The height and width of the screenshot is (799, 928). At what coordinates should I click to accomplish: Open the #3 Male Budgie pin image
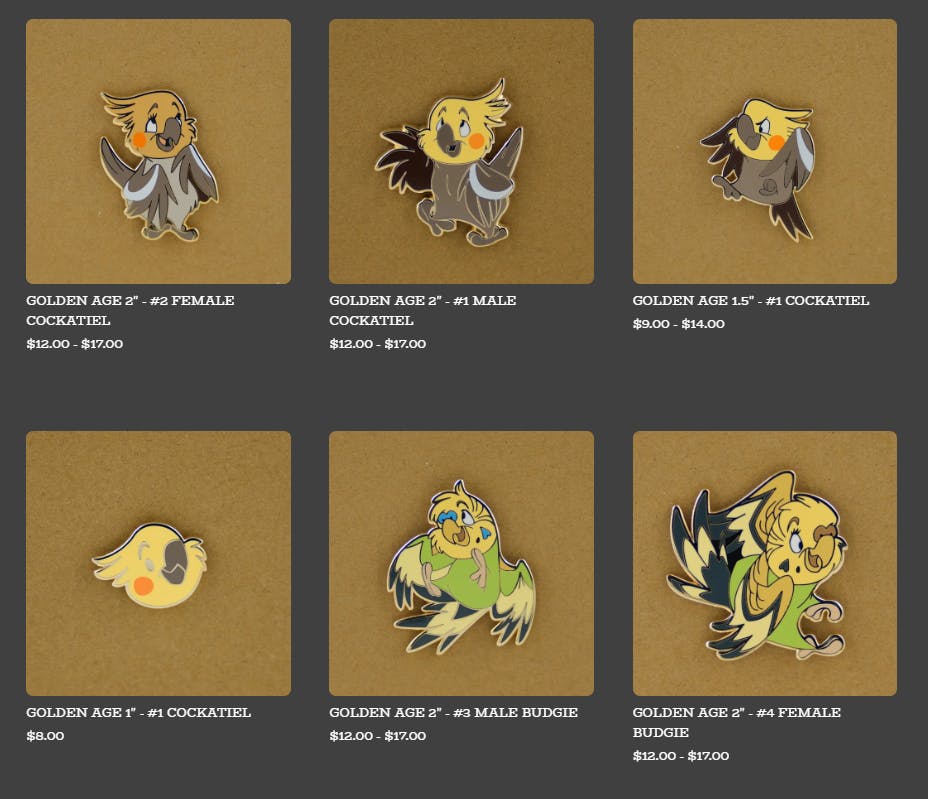coord(461,563)
